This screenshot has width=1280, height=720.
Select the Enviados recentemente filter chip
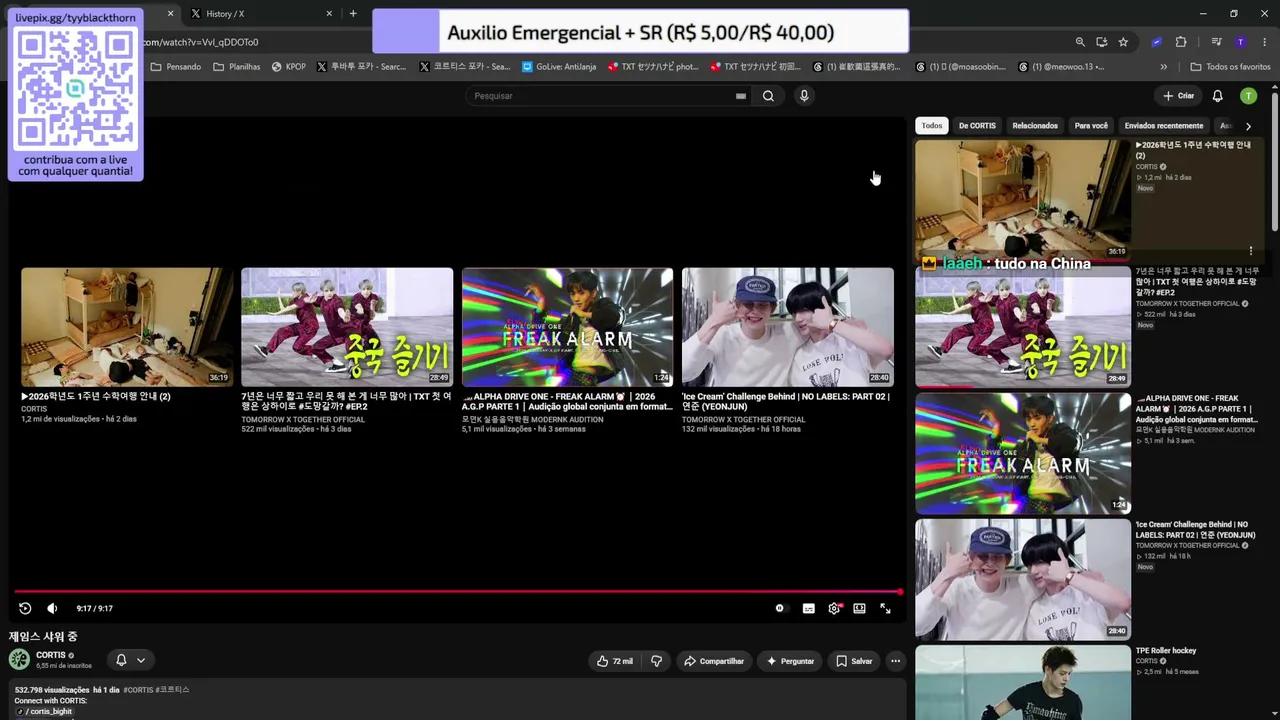1164,126
